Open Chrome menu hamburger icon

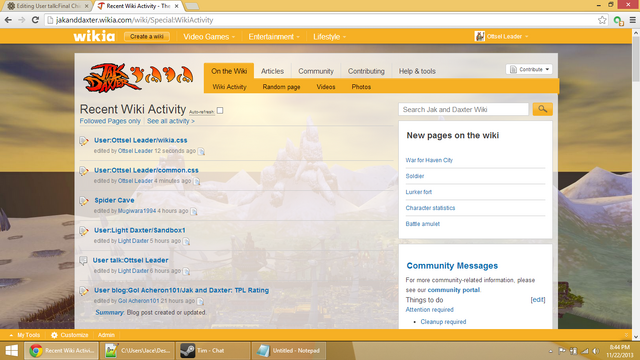[633, 20]
